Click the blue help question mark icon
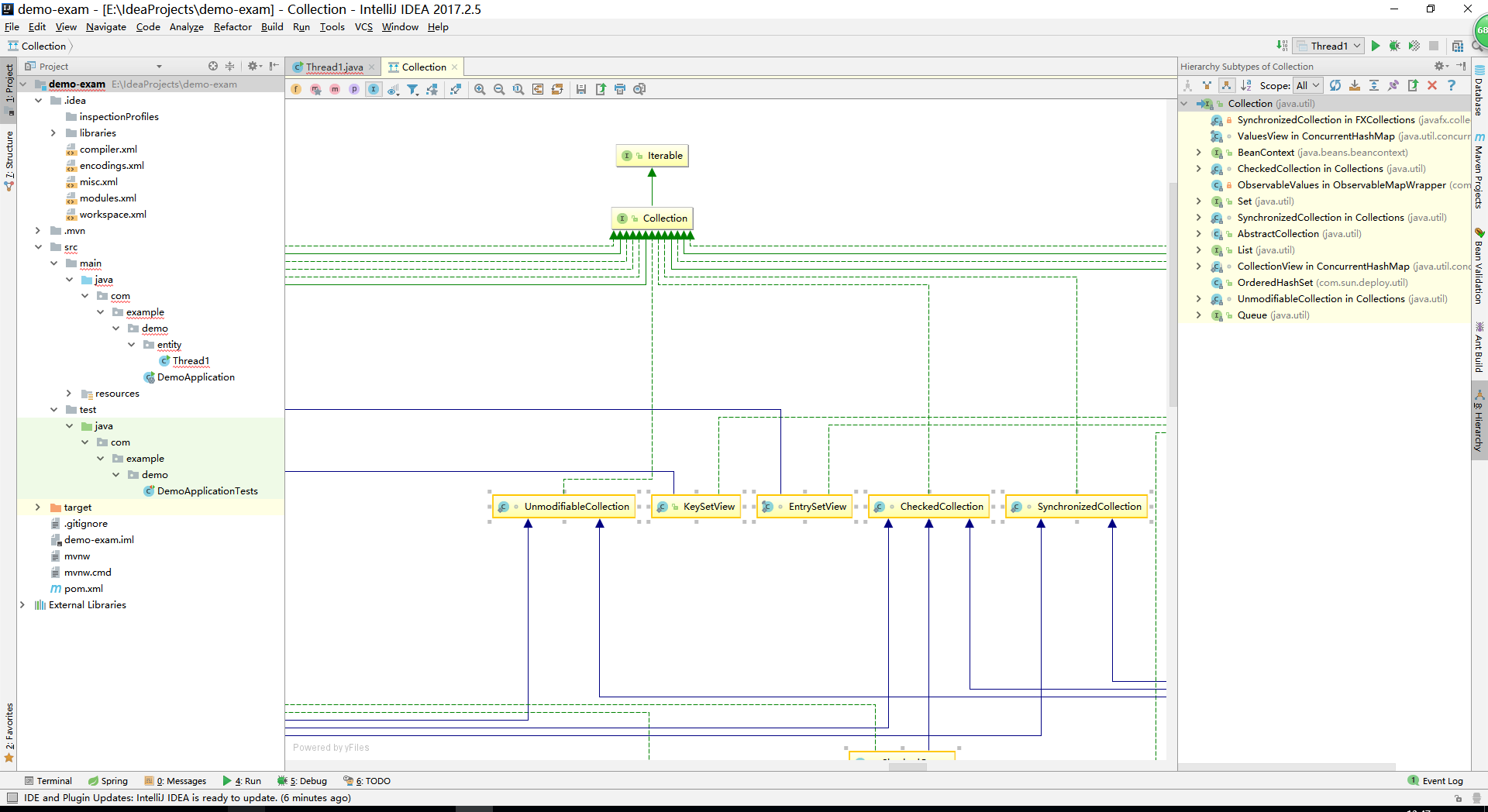This screenshot has height=812, width=1488. tap(1452, 85)
